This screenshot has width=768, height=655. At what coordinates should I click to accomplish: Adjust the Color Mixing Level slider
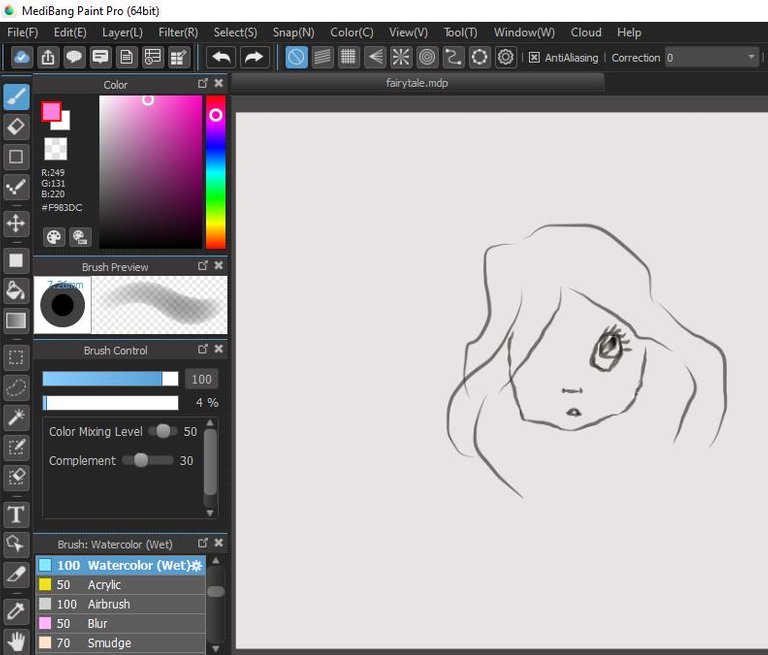(x=163, y=431)
